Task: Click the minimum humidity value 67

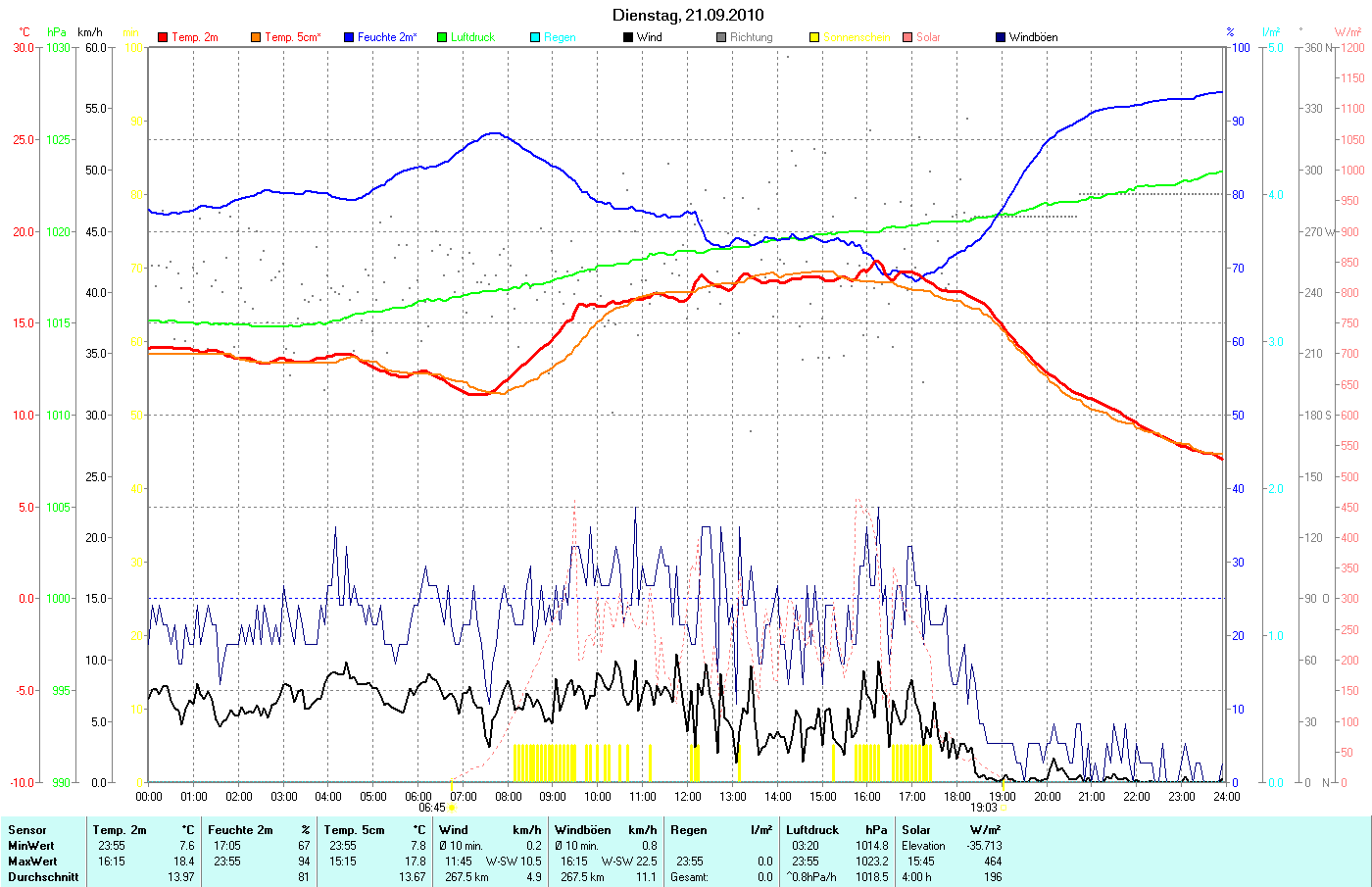Action: (304, 846)
